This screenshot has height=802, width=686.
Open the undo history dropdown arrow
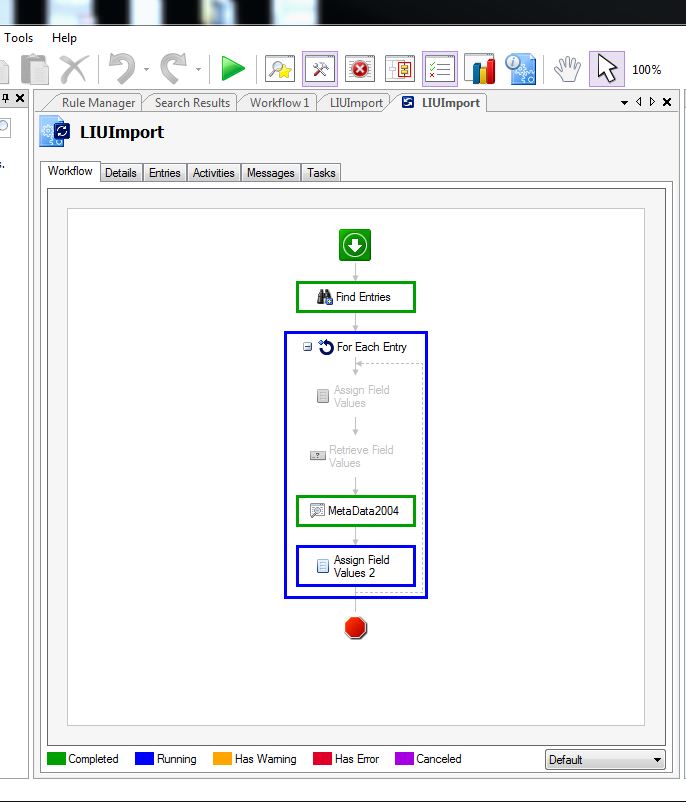tap(147, 70)
